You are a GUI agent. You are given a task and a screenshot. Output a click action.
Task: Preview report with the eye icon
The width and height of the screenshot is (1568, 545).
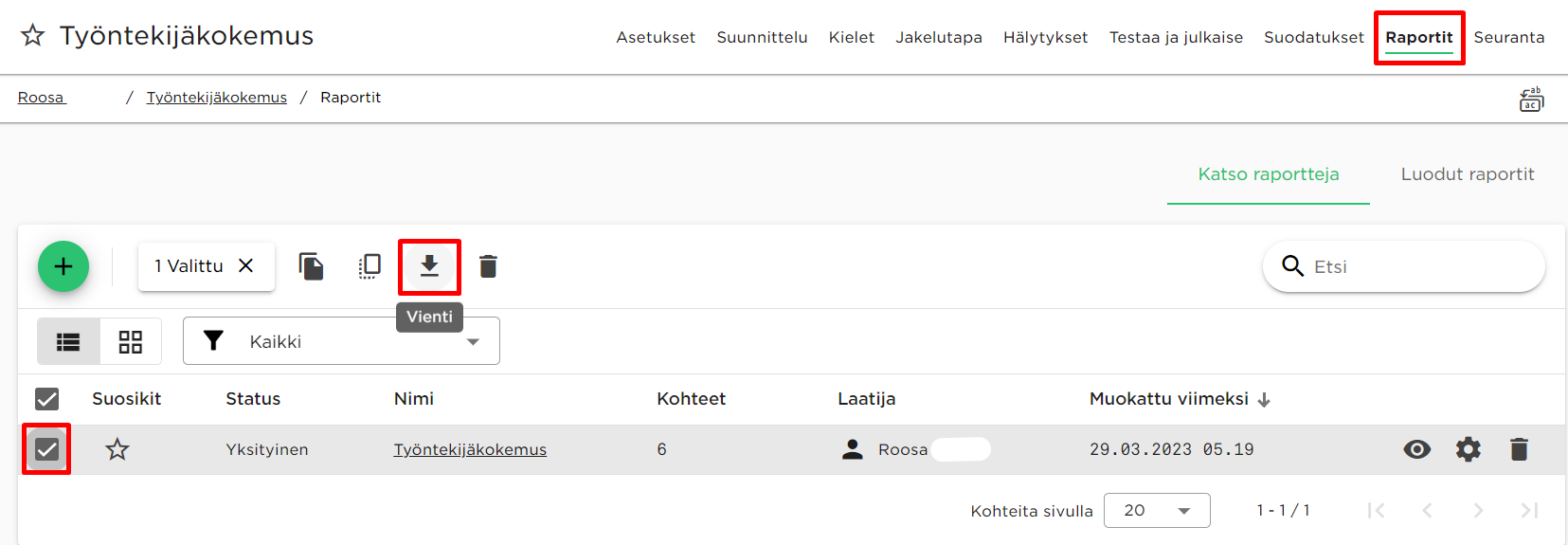point(1416,449)
